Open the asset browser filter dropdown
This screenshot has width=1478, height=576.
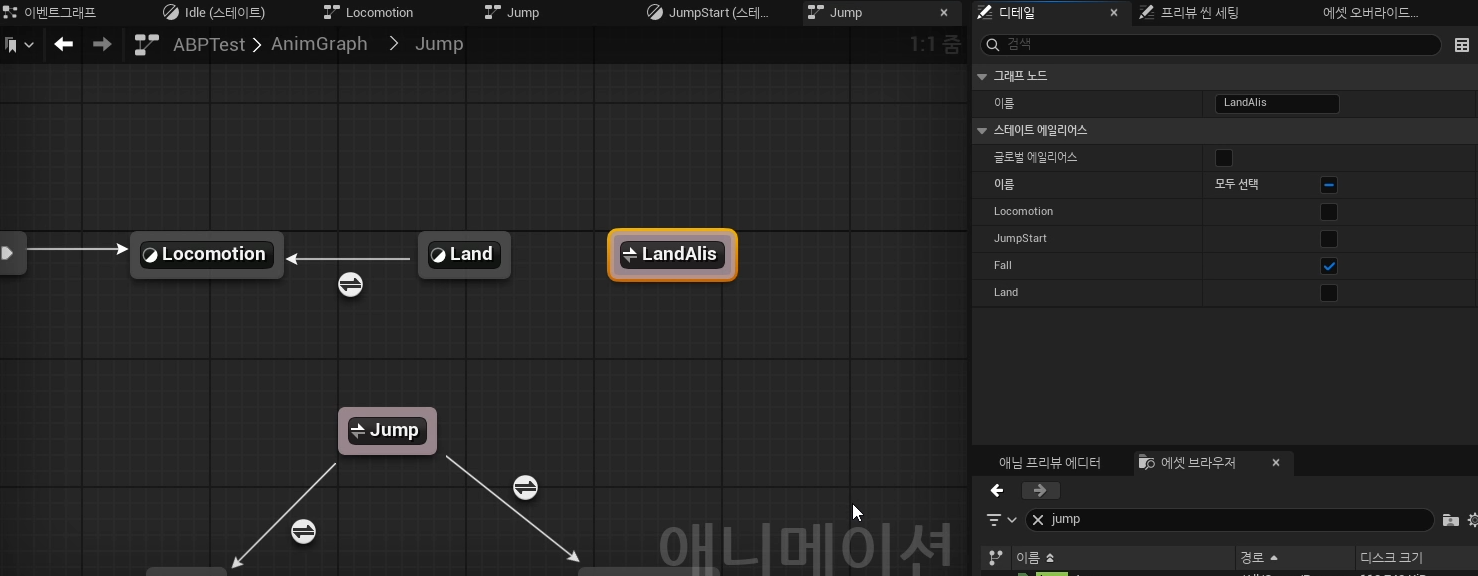[1001, 520]
